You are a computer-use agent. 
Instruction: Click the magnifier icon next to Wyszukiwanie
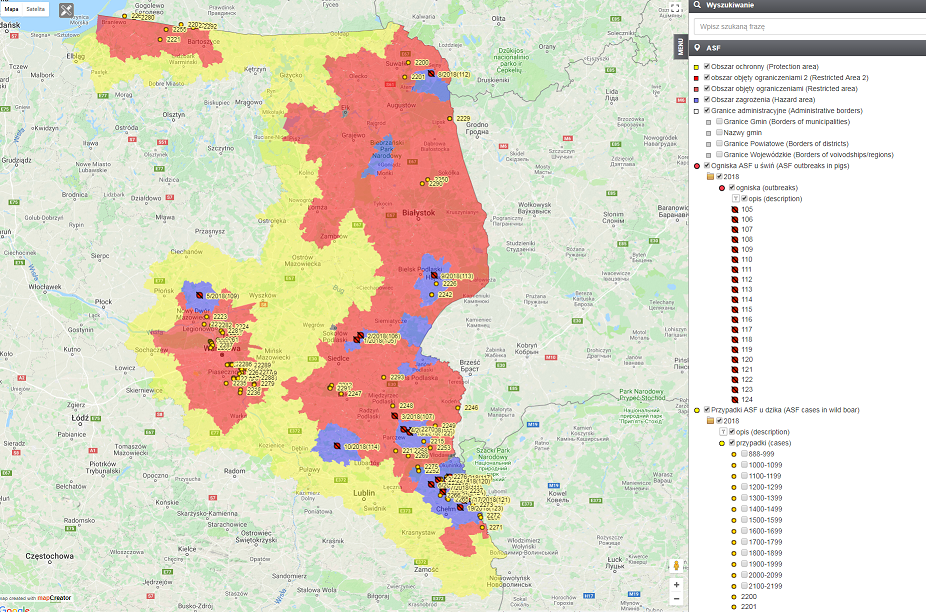(697, 5)
